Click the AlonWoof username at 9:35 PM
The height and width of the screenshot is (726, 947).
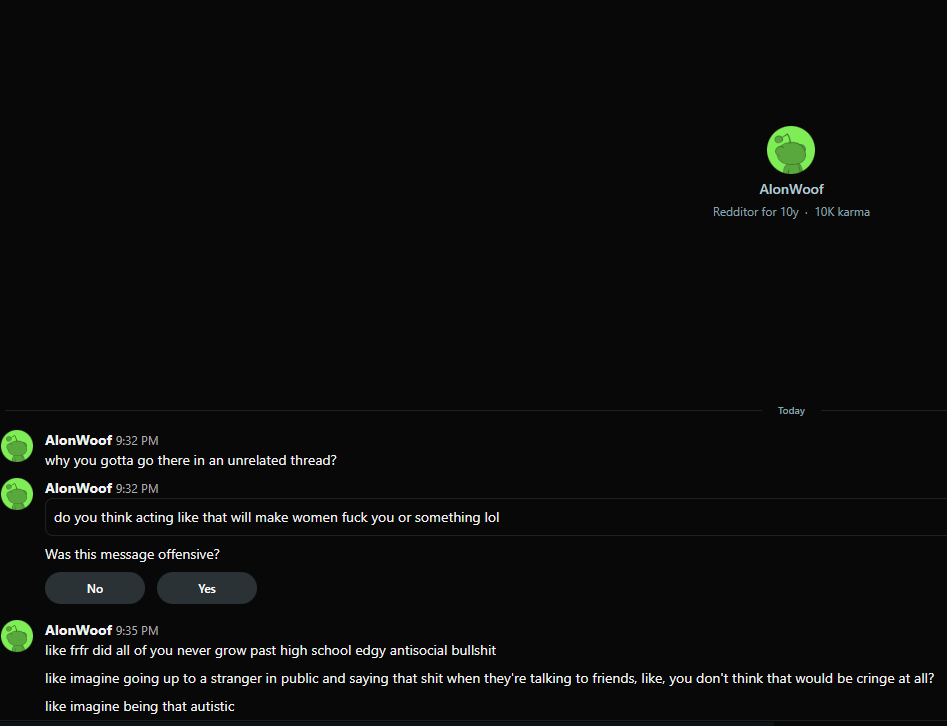[x=78, y=630]
